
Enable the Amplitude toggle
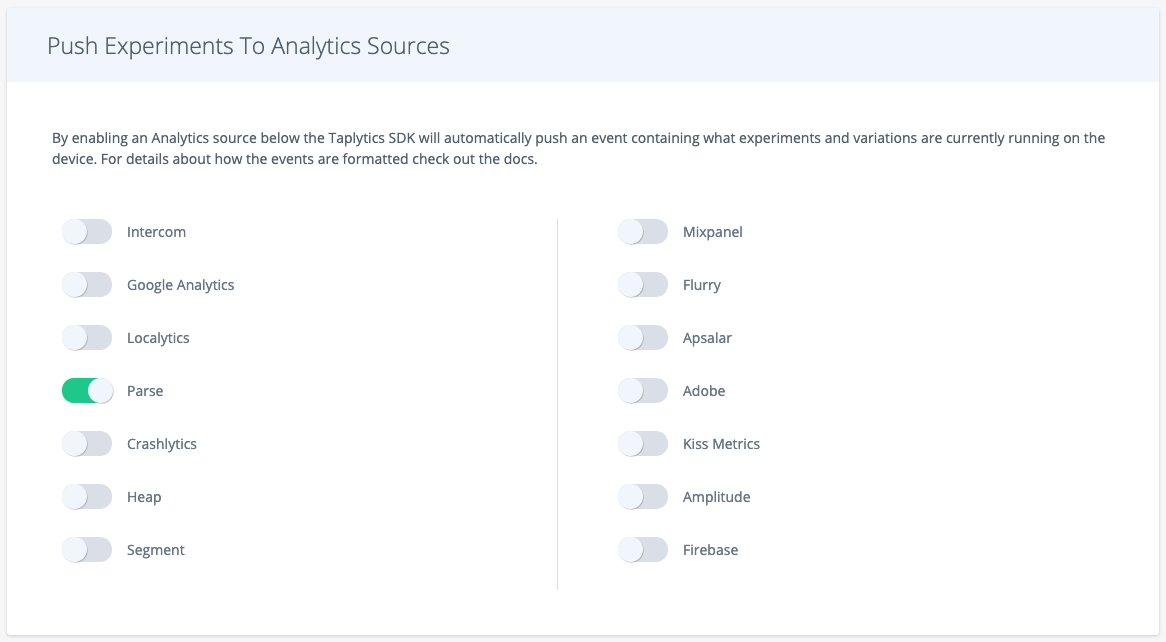point(643,497)
